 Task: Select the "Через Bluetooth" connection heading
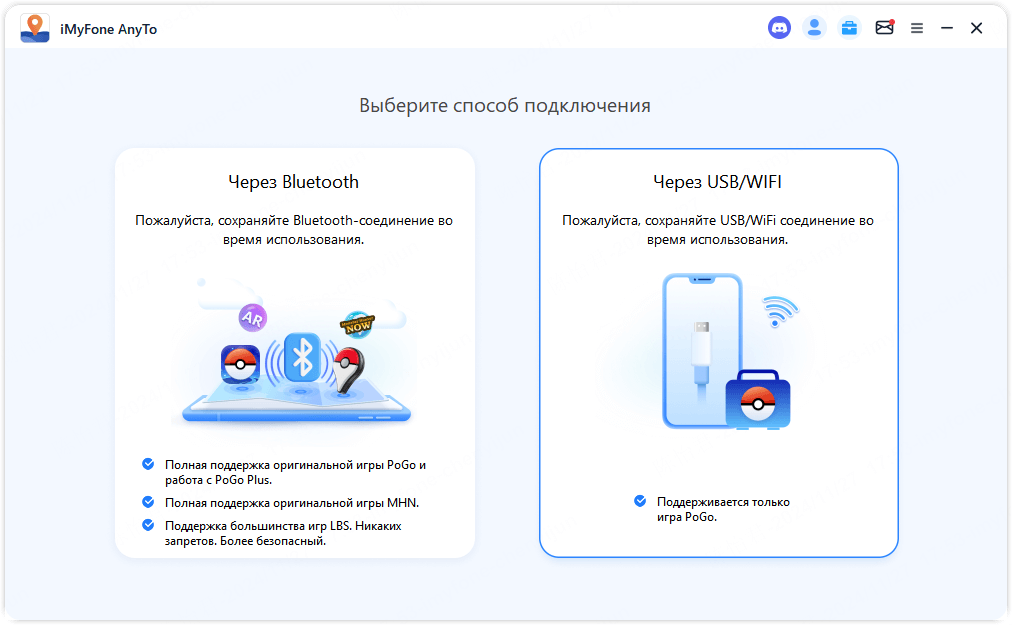pyautogui.click(x=293, y=182)
